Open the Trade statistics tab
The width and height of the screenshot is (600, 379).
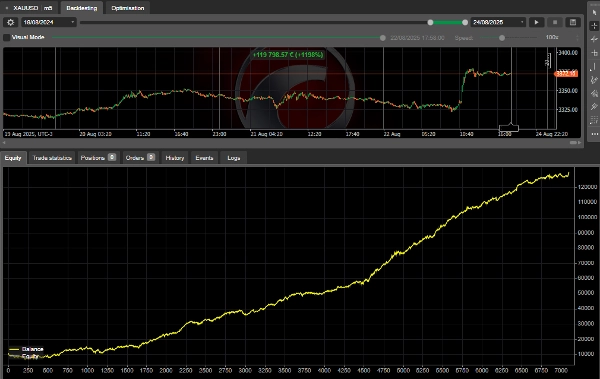tap(52, 158)
